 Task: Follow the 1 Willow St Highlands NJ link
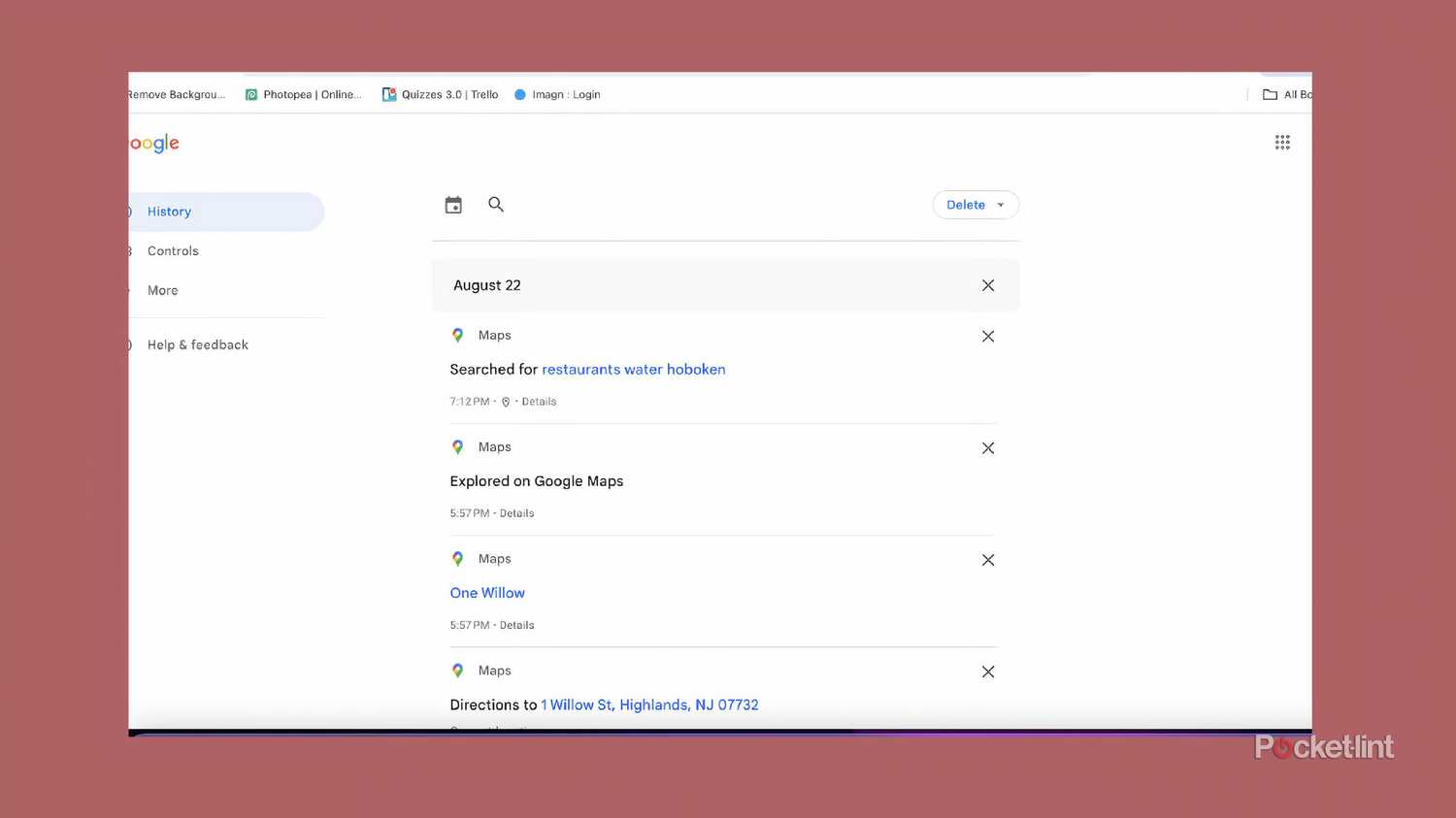pos(649,704)
